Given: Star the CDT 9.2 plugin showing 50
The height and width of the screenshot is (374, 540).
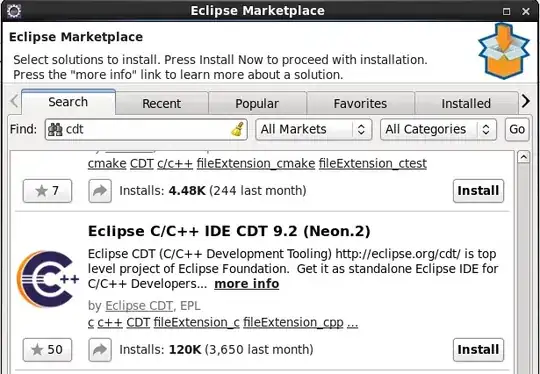Looking at the screenshot, I should click(48, 350).
